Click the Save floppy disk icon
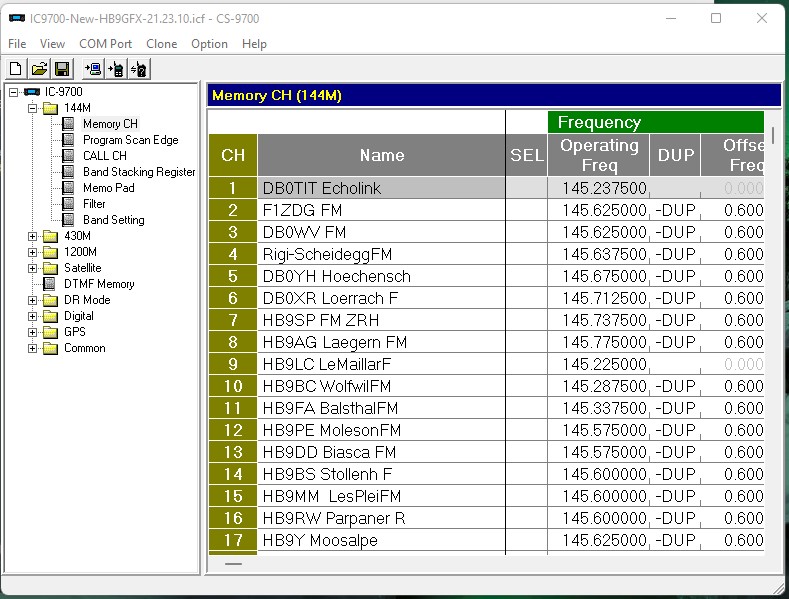This screenshot has height=599, width=789. click(x=62, y=69)
